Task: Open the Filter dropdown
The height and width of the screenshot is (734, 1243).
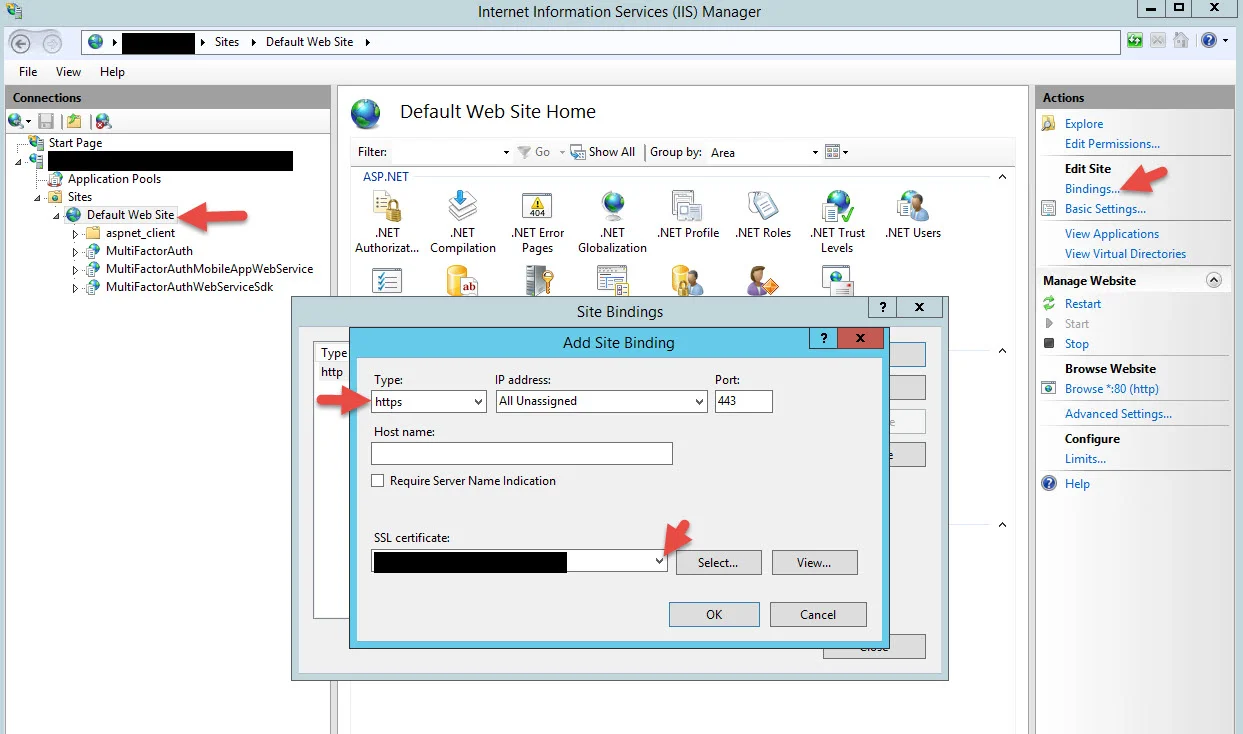Action: (x=506, y=152)
